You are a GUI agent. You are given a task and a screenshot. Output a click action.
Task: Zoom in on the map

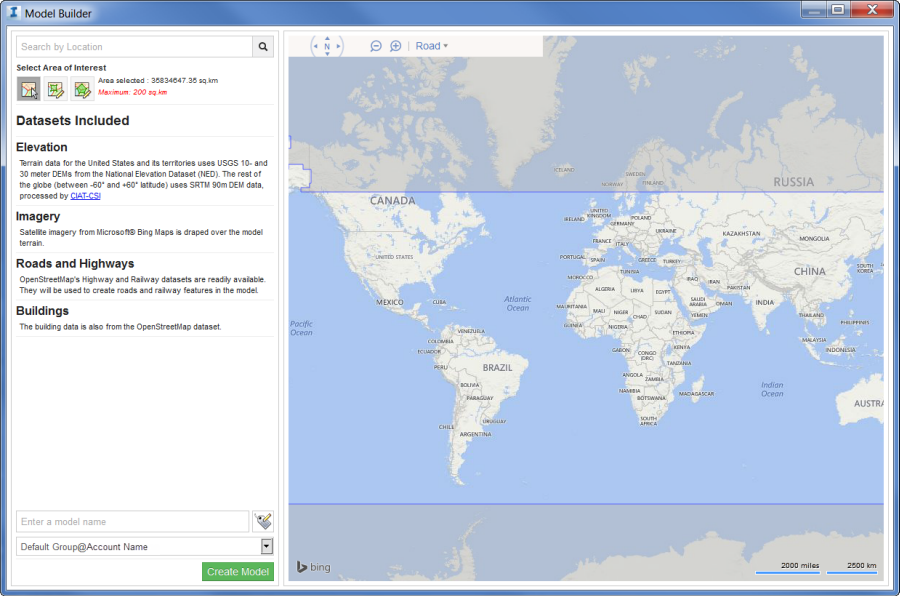tap(395, 46)
